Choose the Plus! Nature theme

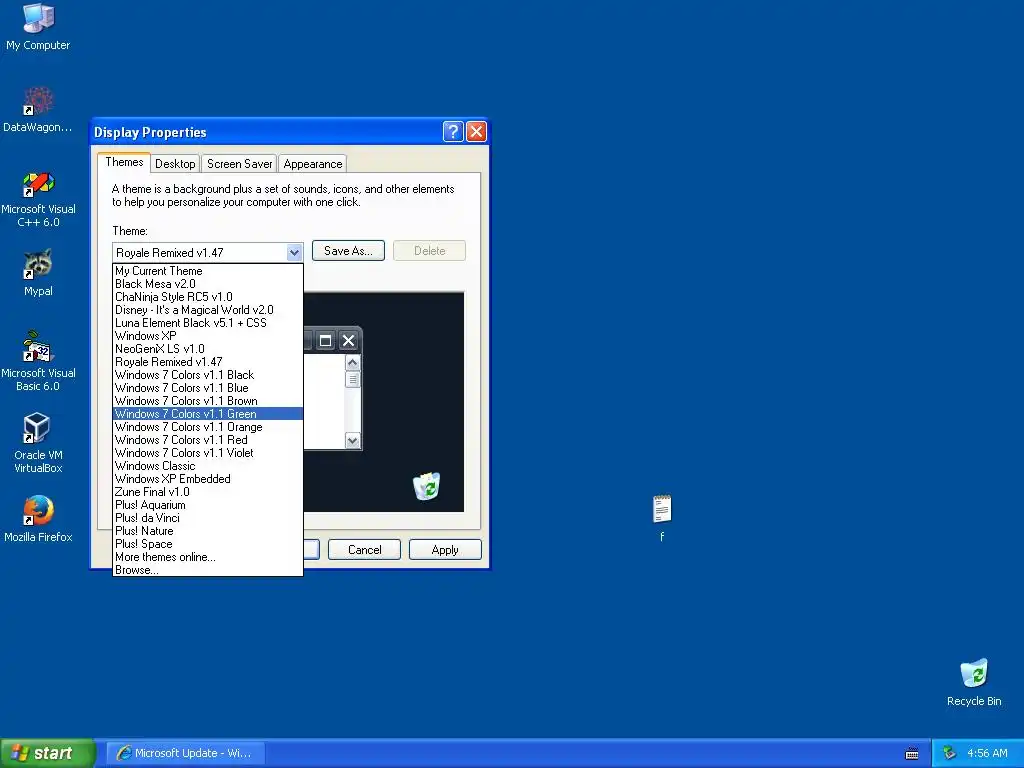[x=208, y=531]
